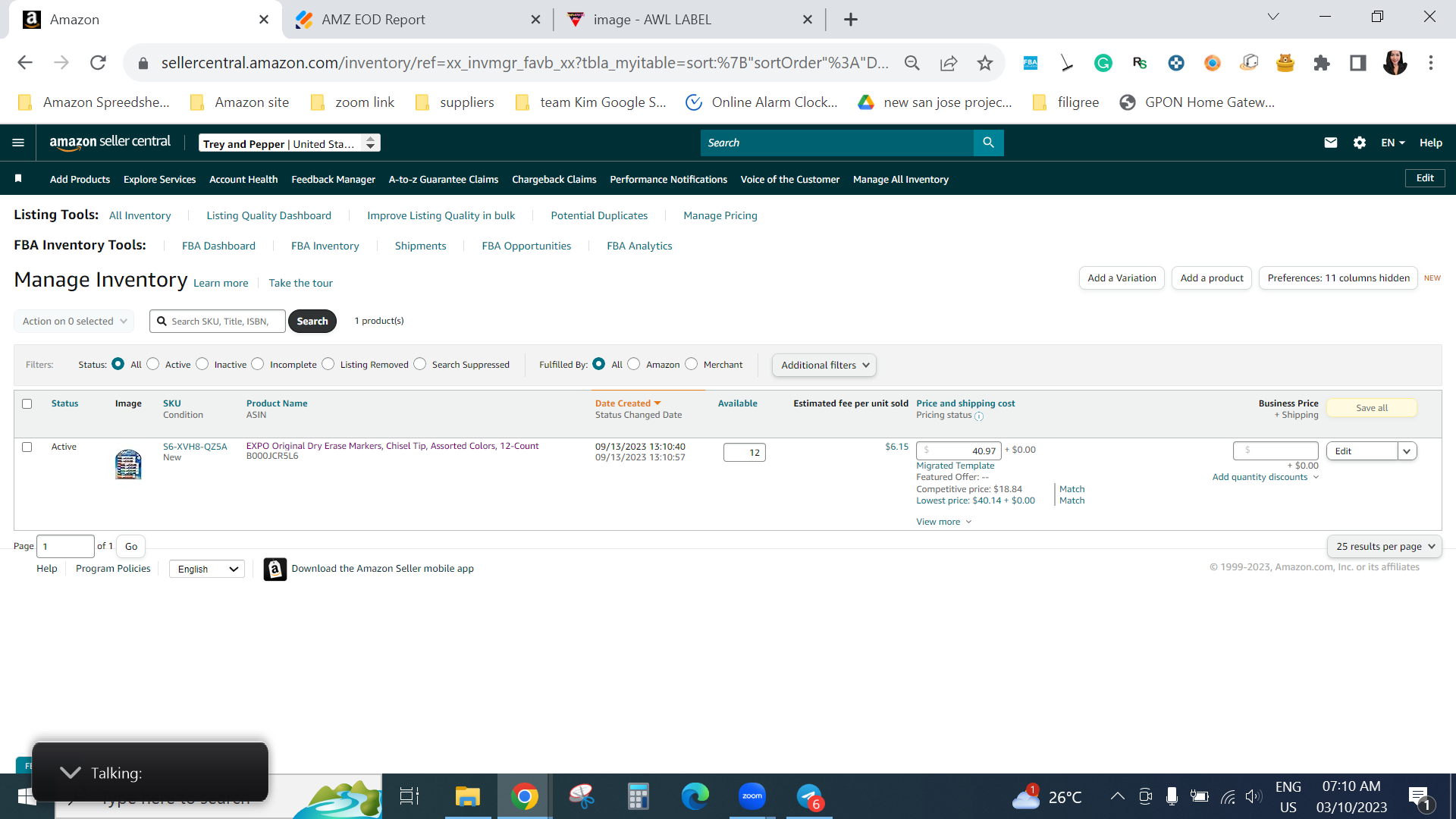This screenshot has width=1456, height=819.
Task: Open the Additional filters dropdown
Action: tap(824, 365)
